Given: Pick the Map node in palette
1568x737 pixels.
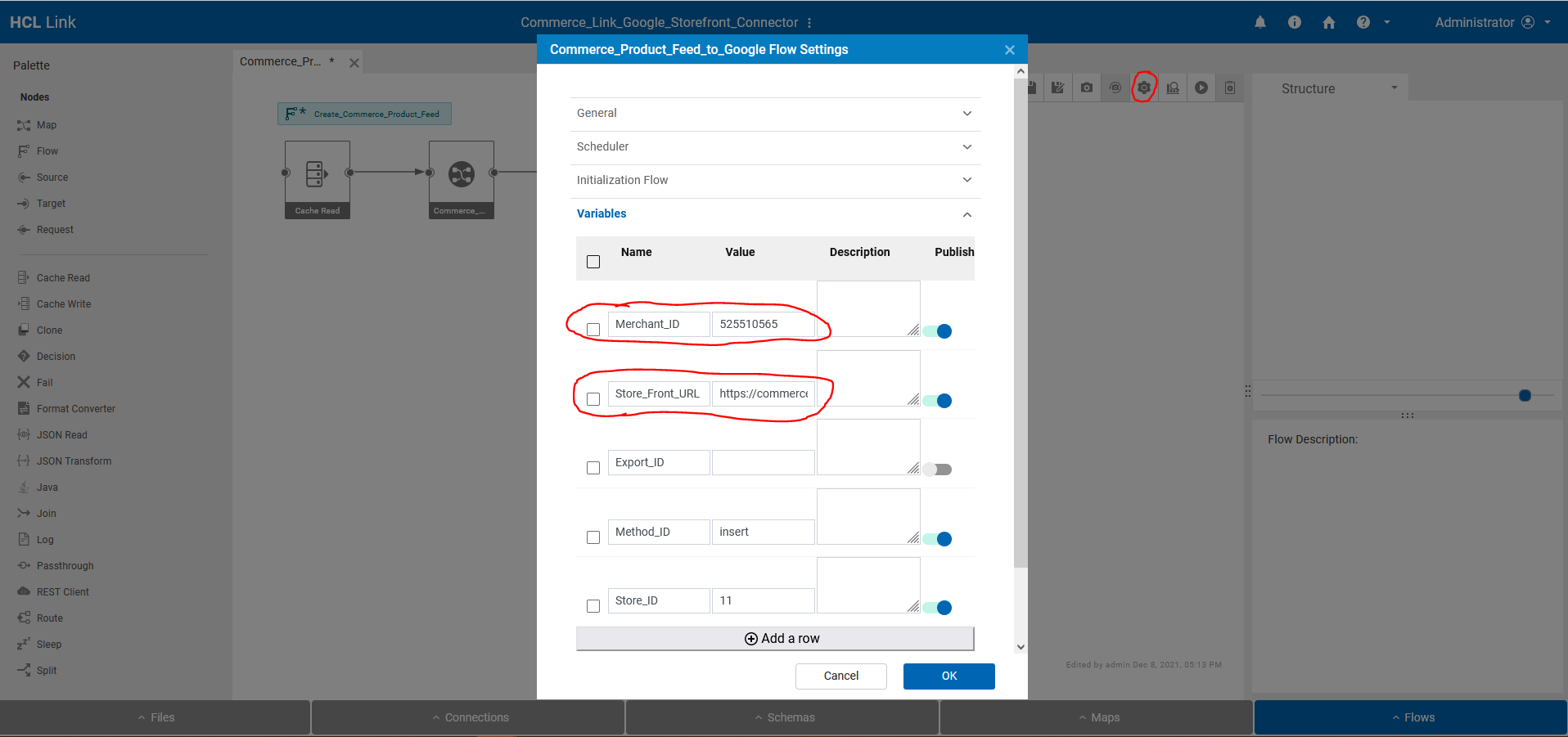Looking at the screenshot, I should [x=37, y=125].
